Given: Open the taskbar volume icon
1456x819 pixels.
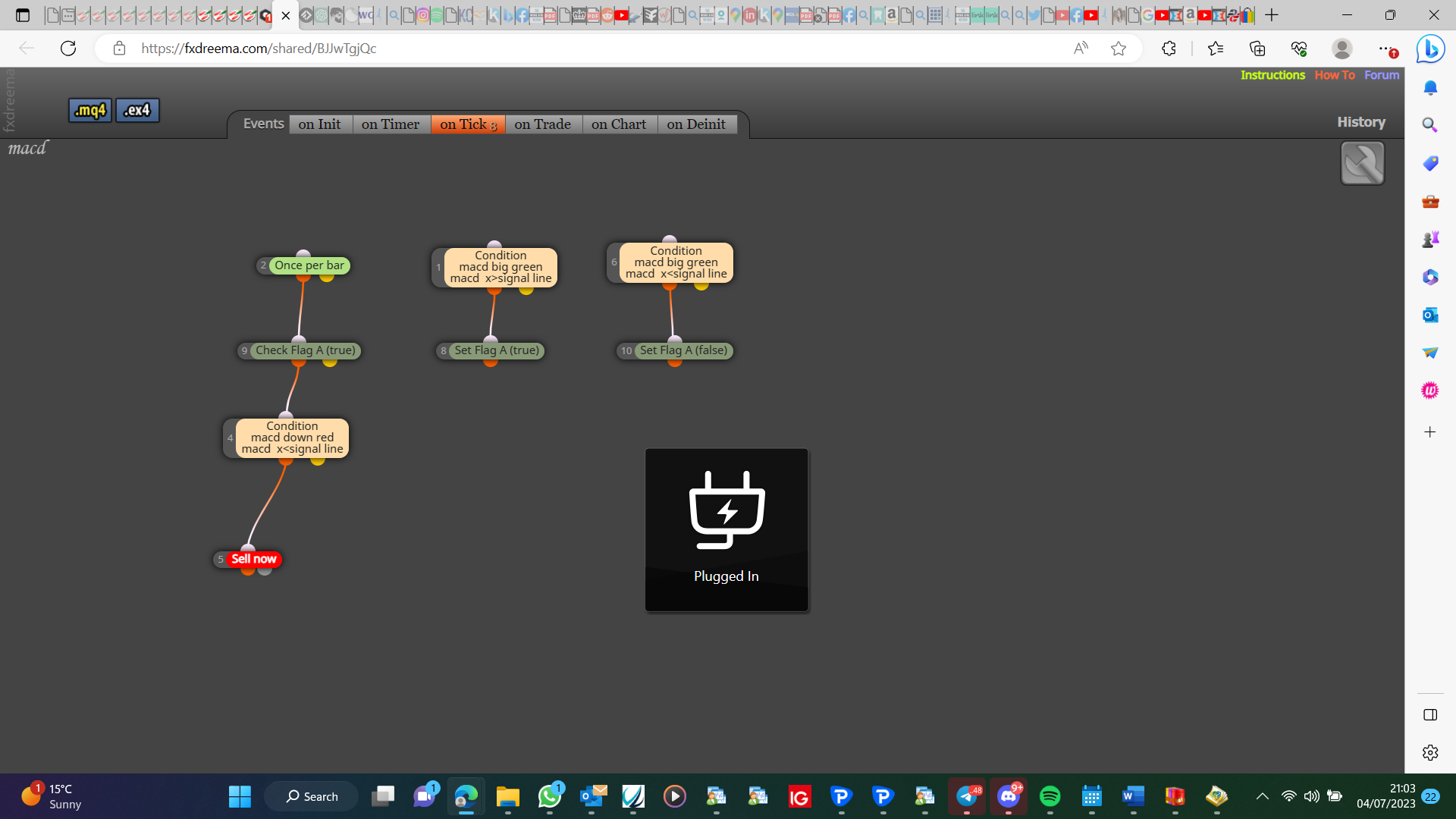Looking at the screenshot, I should [x=1311, y=796].
